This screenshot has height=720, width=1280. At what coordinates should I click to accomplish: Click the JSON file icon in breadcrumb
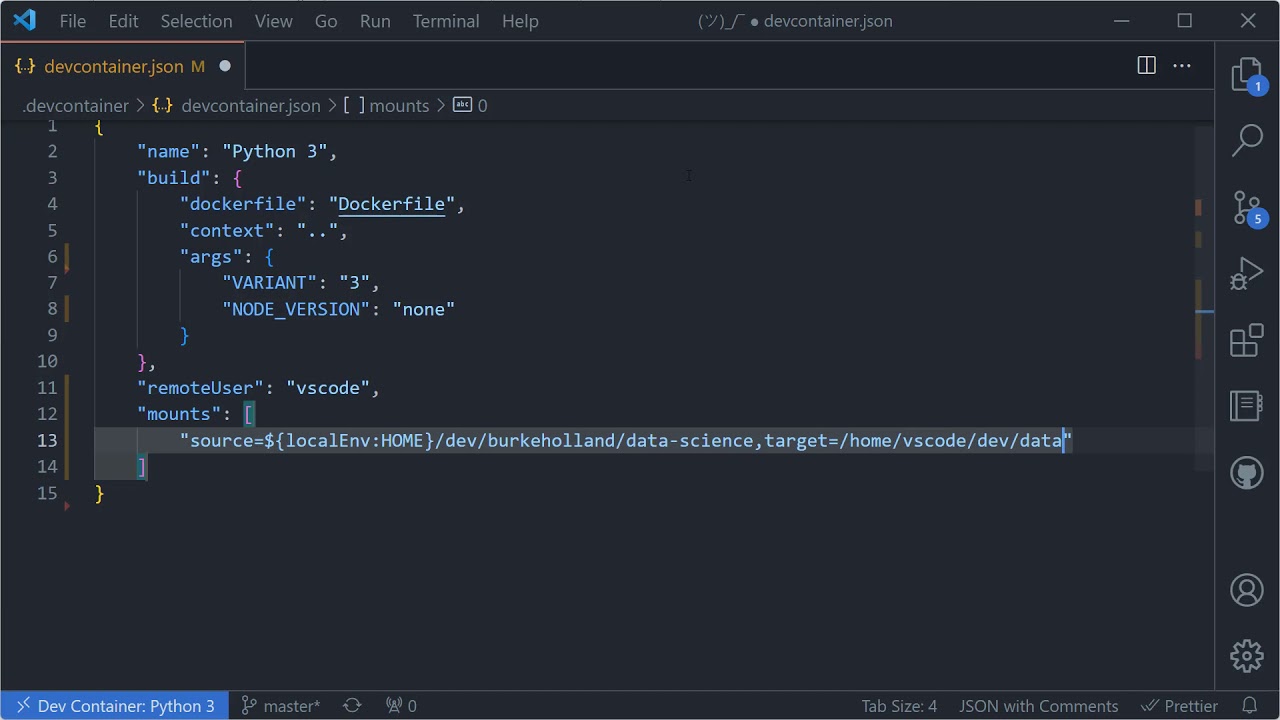click(163, 105)
